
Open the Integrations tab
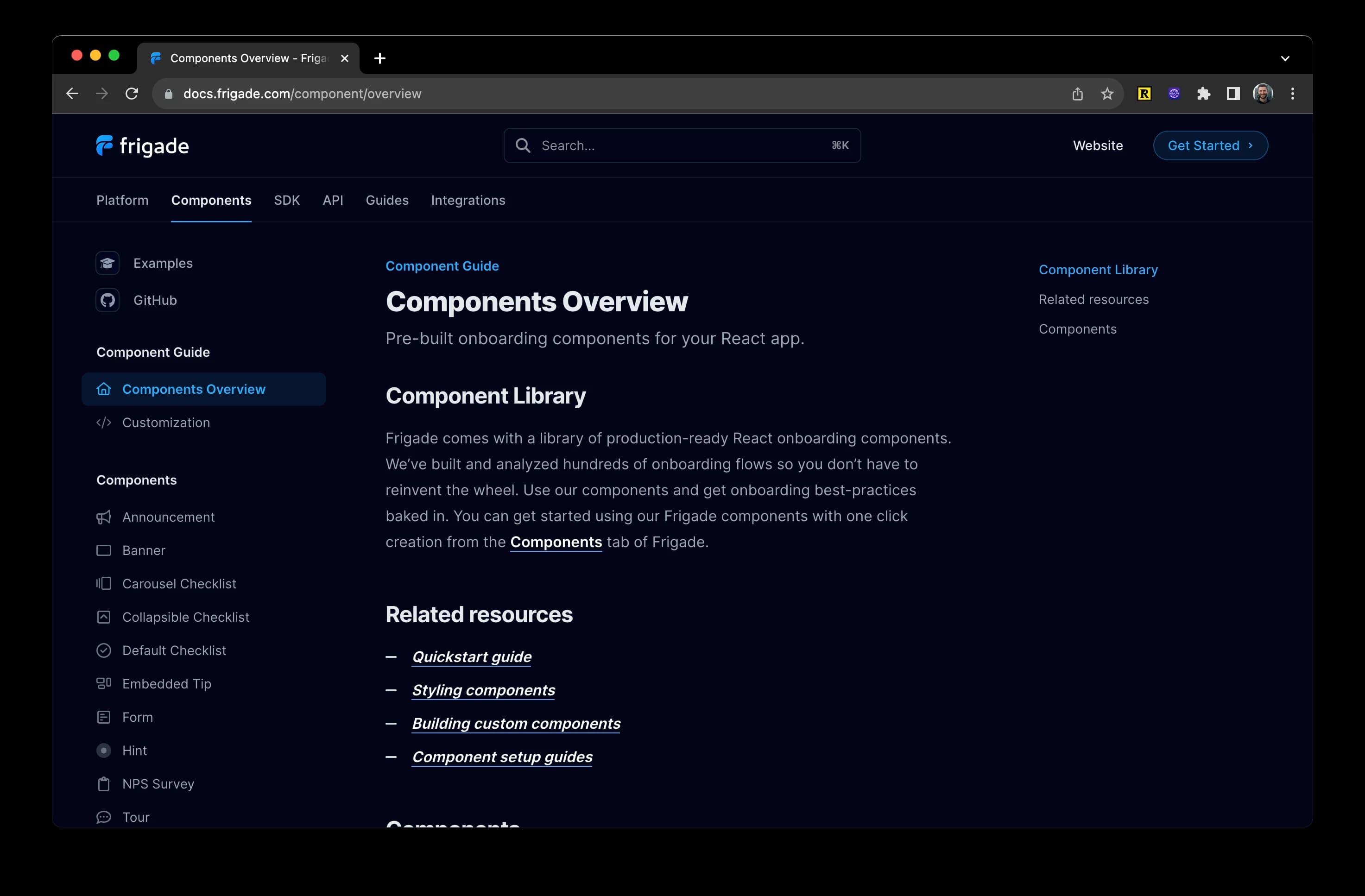coord(468,200)
